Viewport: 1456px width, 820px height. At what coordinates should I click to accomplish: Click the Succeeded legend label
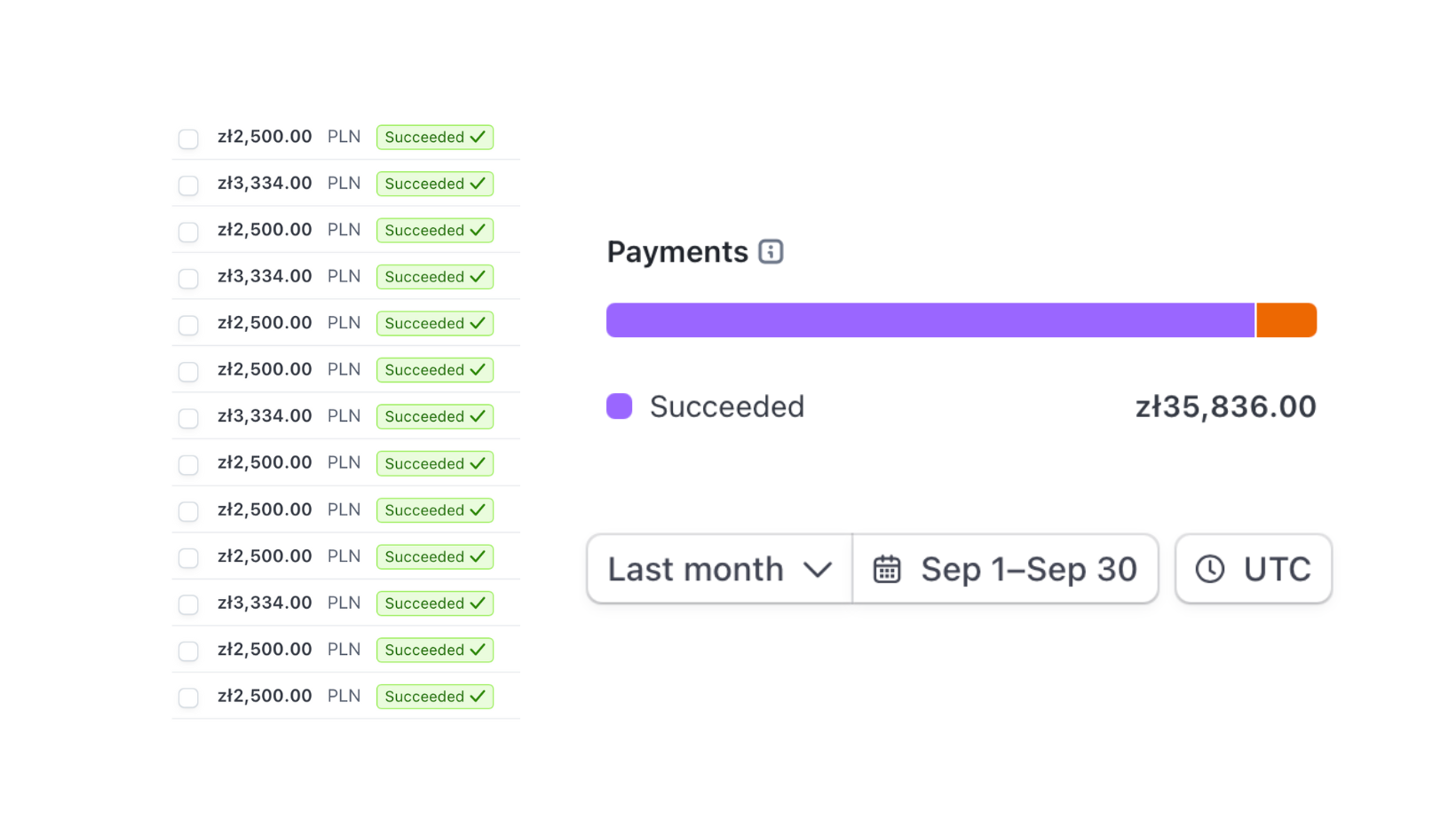[x=727, y=406]
